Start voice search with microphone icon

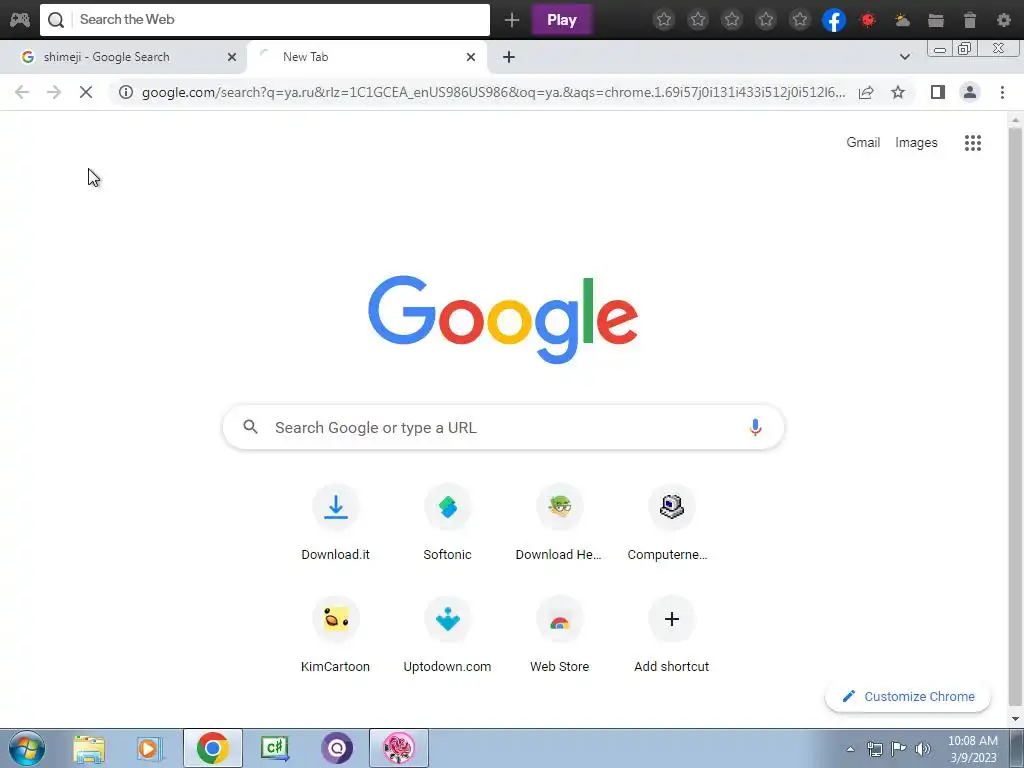(x=755, y=427)
